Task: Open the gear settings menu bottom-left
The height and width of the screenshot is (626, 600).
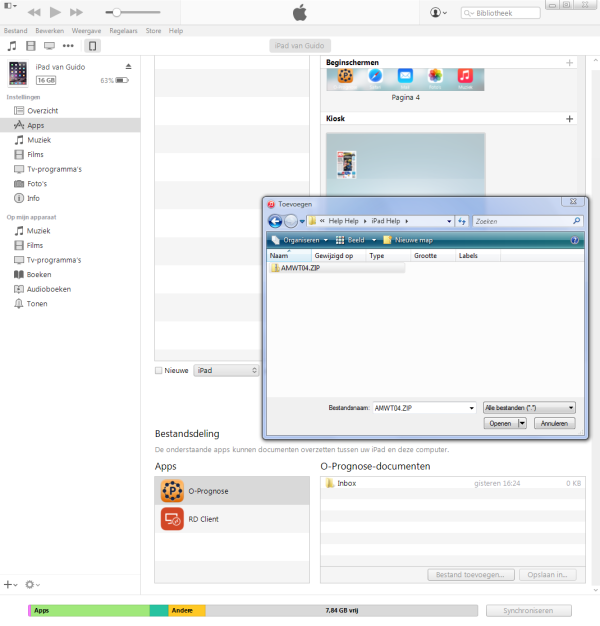Action: [x=32, y=584]
